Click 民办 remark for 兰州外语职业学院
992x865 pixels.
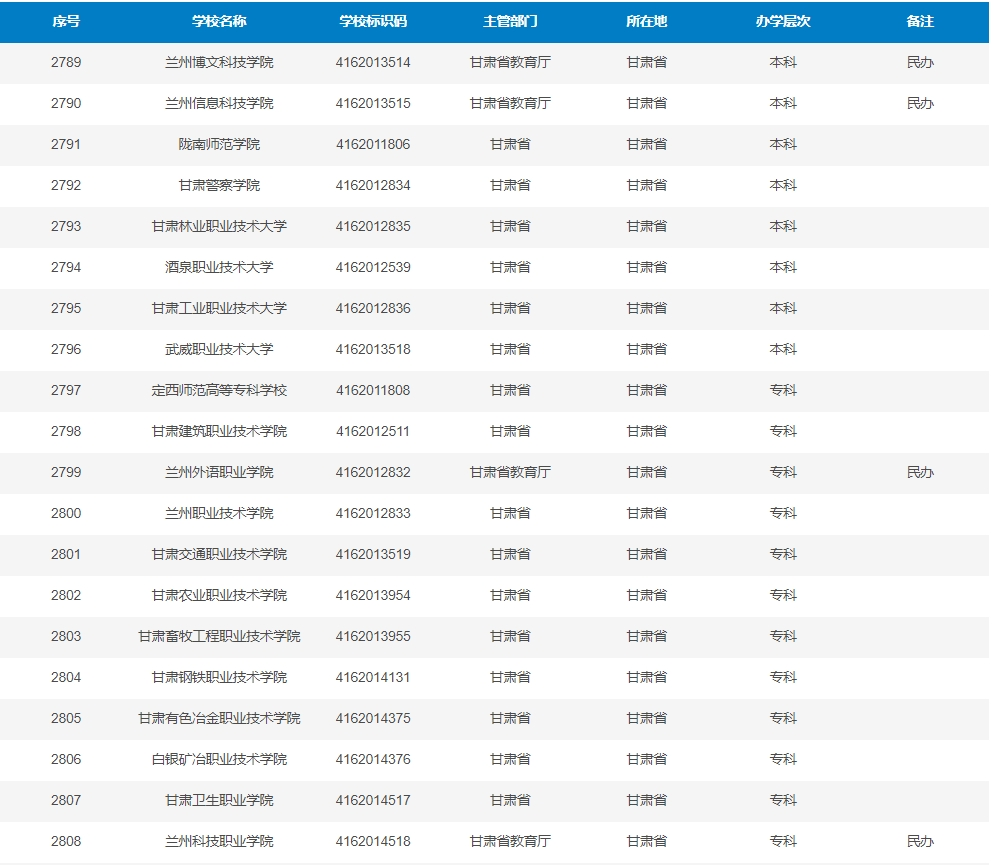[920, 472]
